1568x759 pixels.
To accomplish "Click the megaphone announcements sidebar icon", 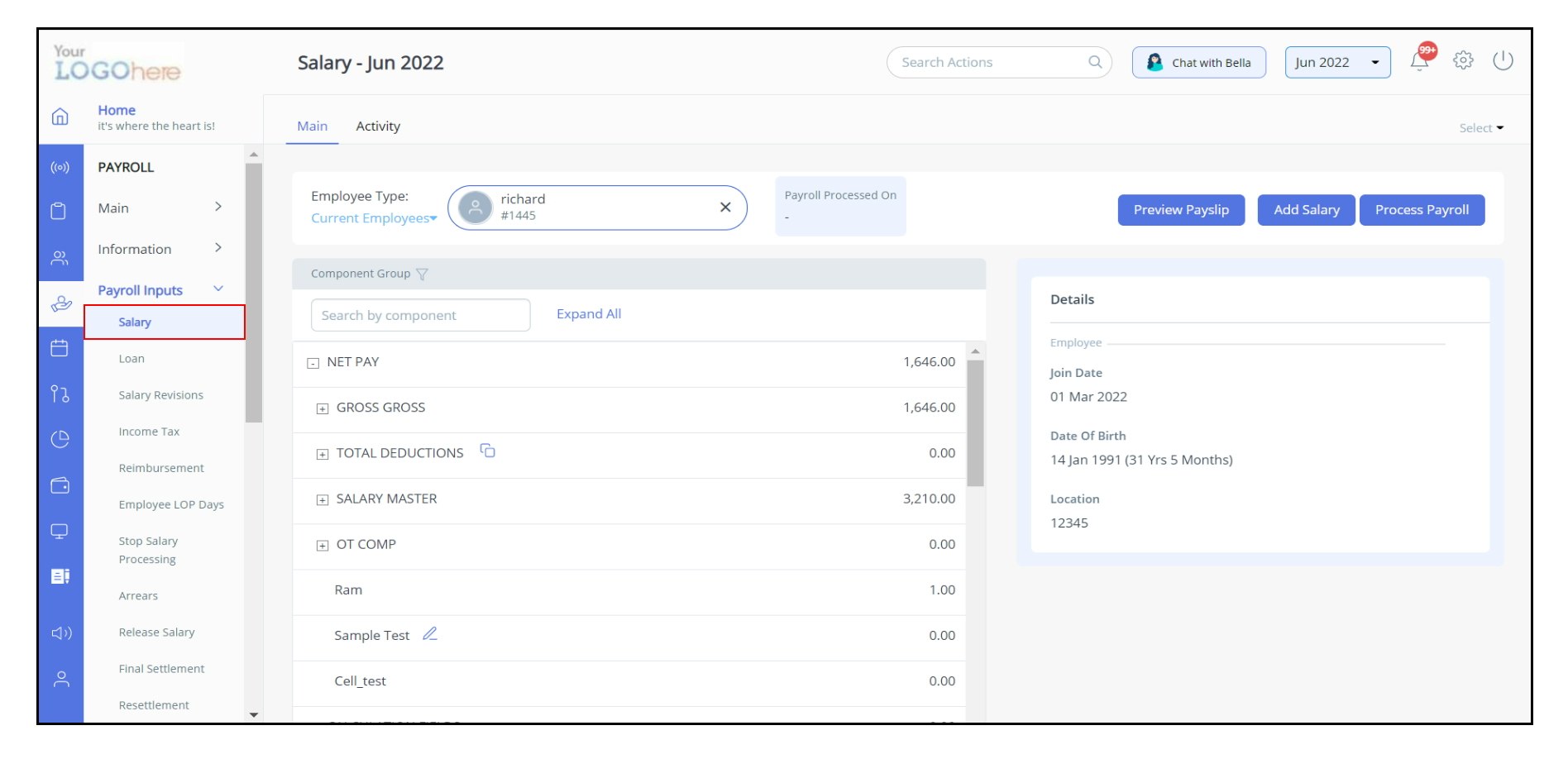I will click(x=61, y=633).
